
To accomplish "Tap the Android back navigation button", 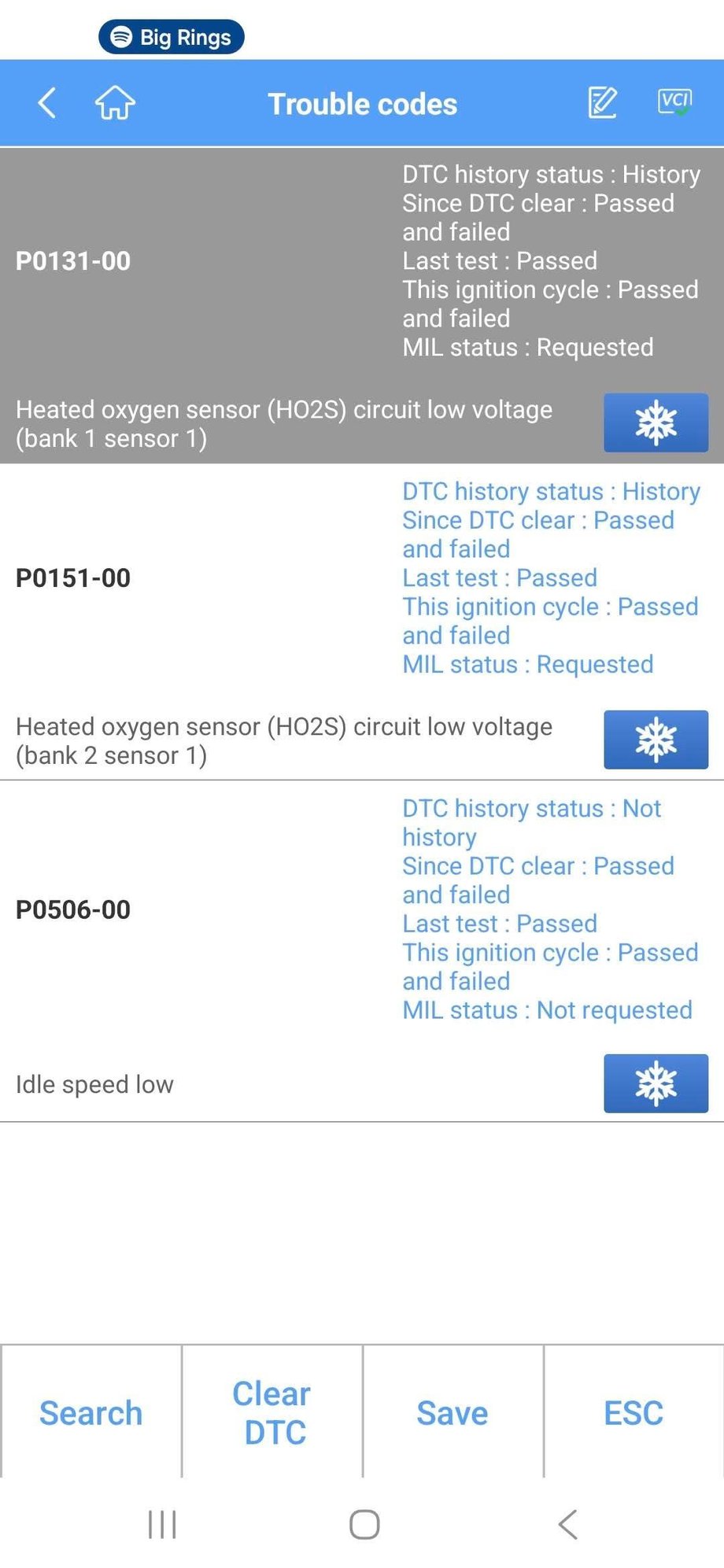I will (x=567, y=1524).
